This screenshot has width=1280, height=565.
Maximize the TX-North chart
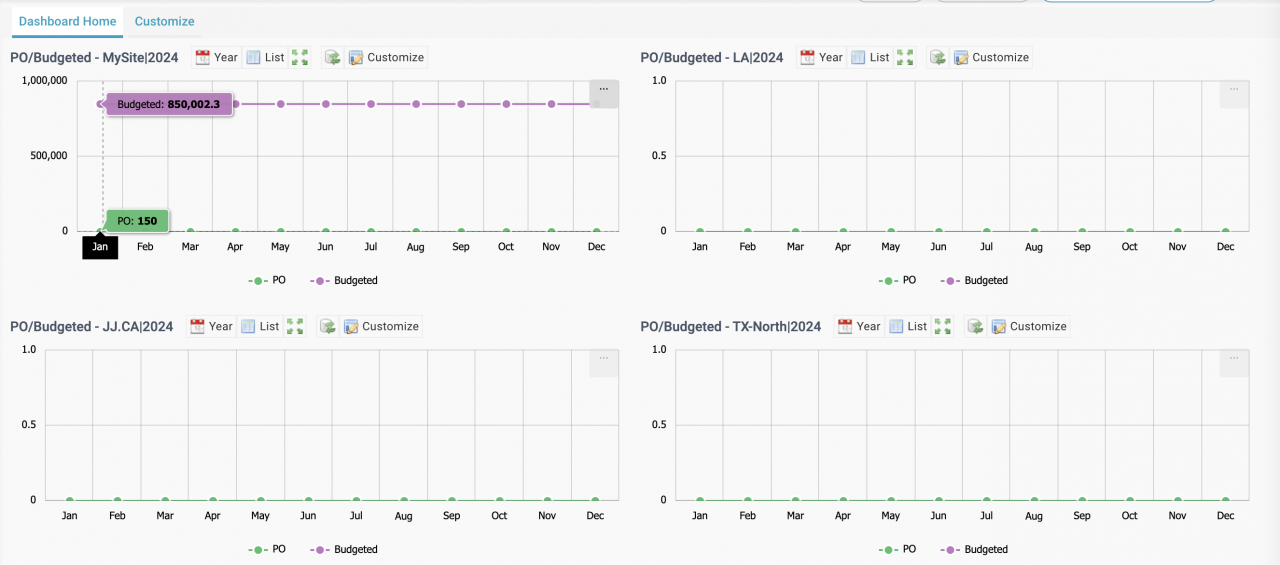[943, 327]
